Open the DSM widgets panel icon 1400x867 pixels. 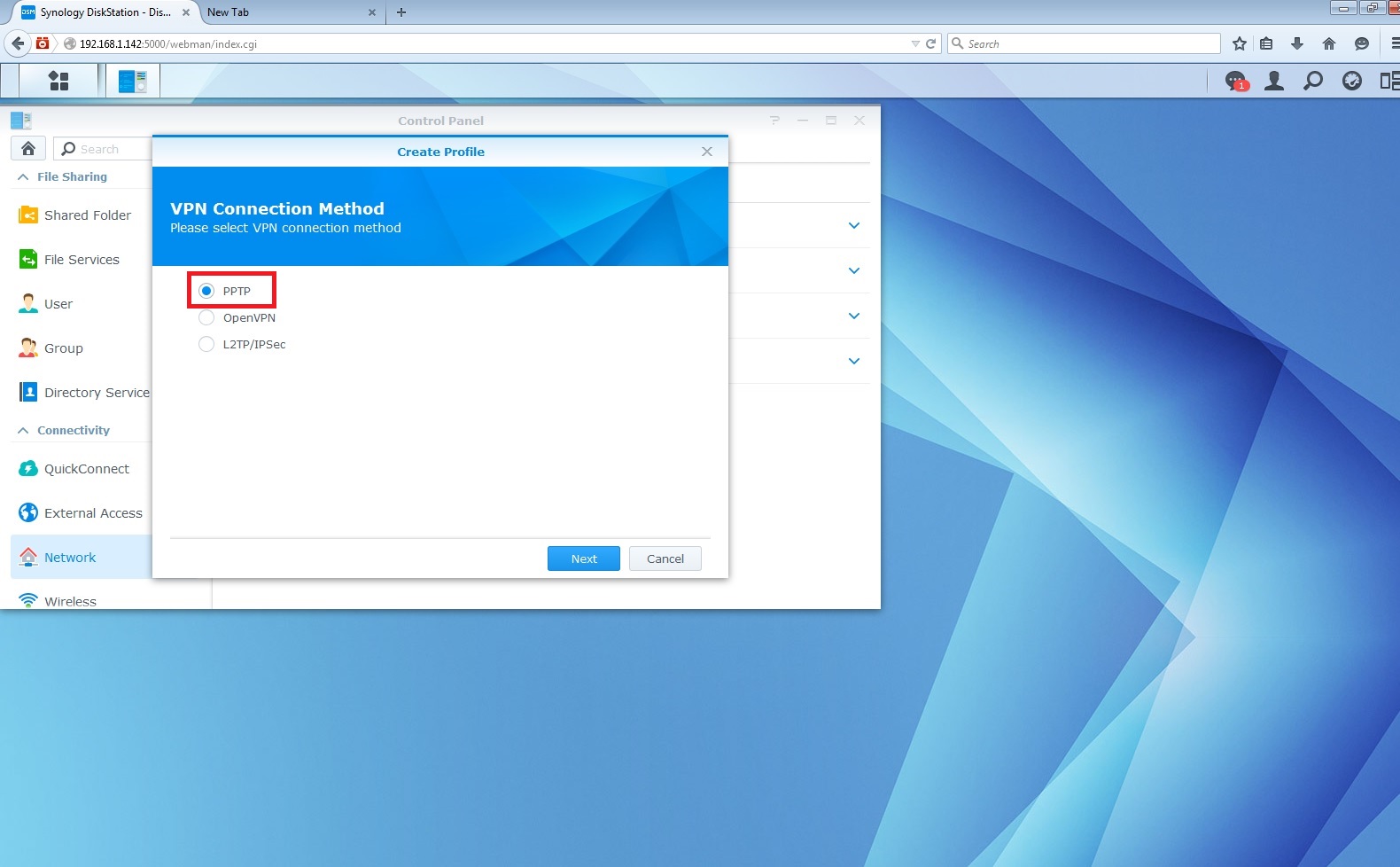[x=1389, y=82]
